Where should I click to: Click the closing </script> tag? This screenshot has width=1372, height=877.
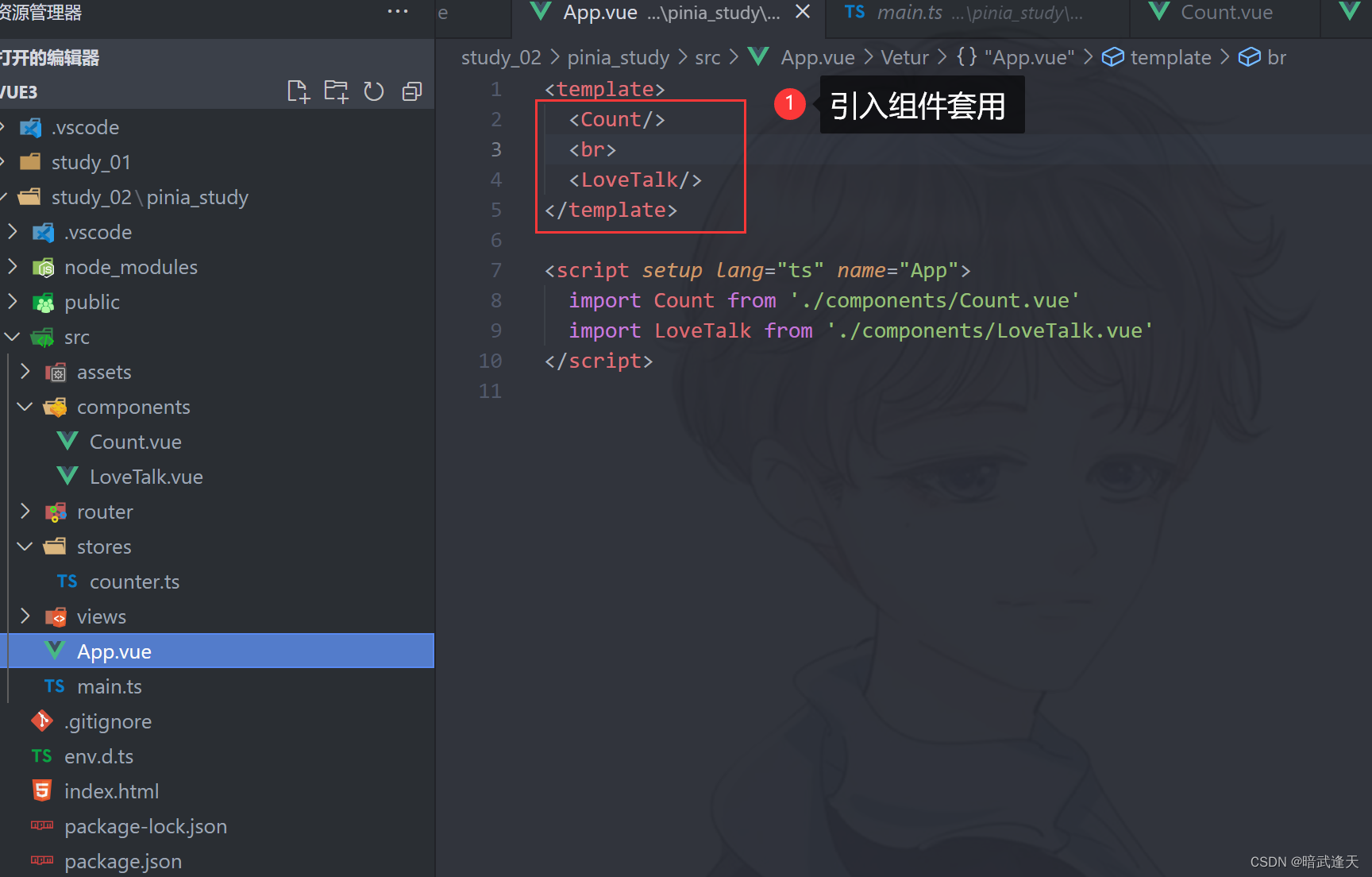click(599, 361)
